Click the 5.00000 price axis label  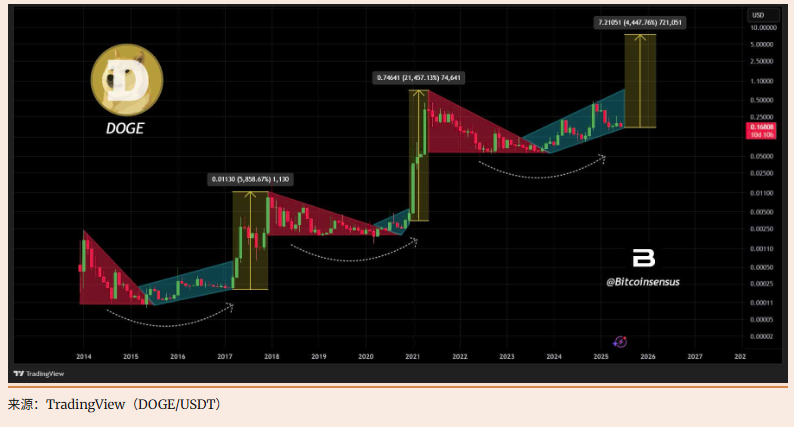pos(762,45)
